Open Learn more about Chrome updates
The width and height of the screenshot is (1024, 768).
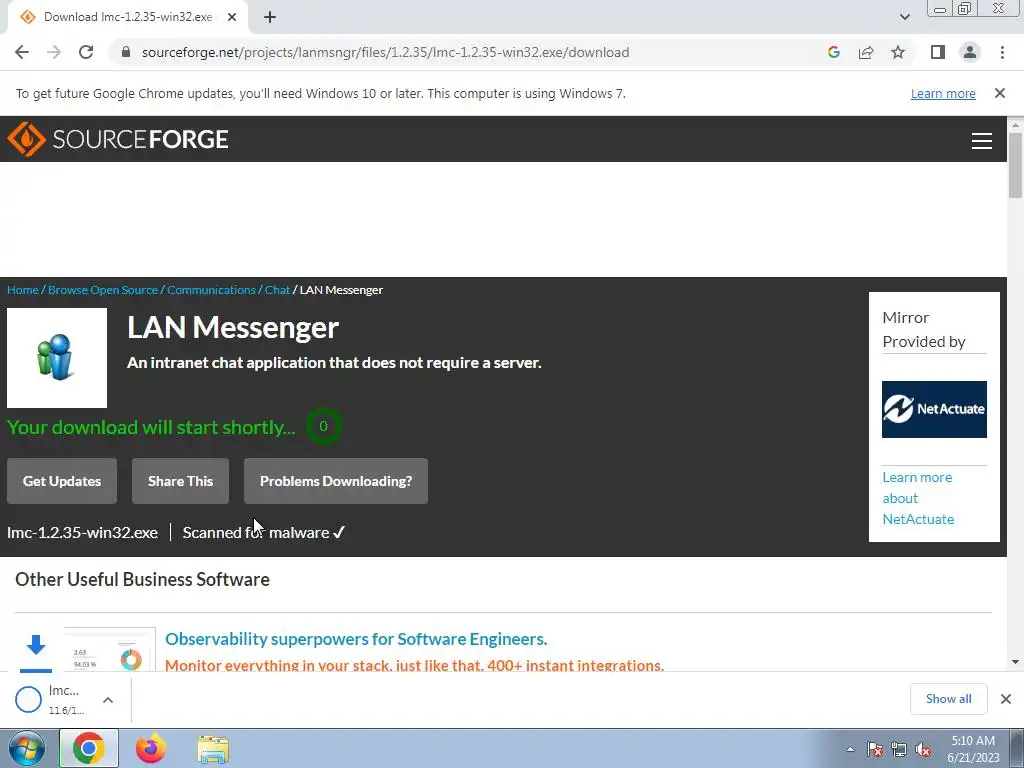(x=943, y=93)
